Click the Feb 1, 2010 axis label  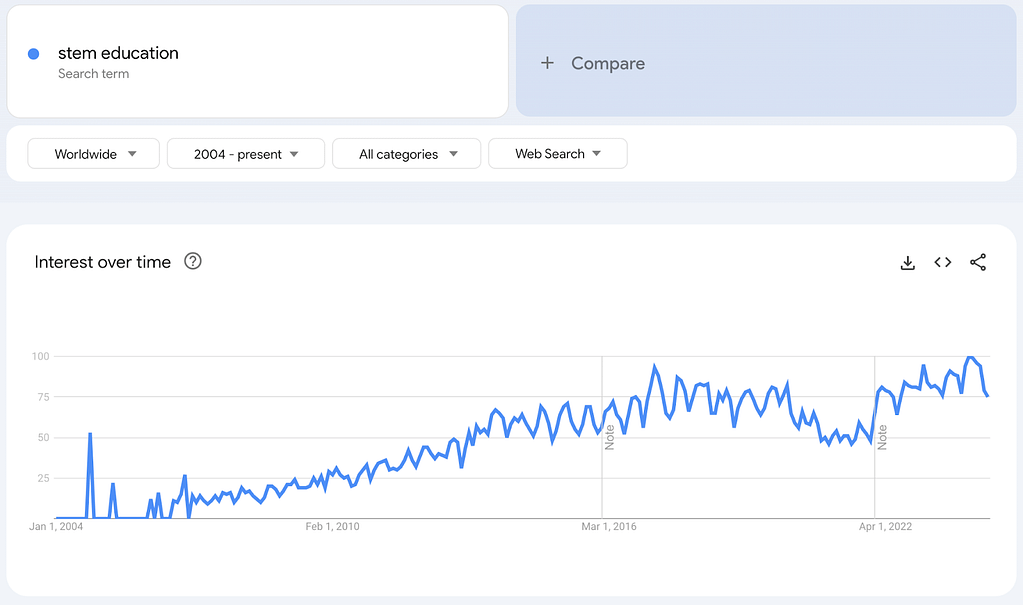coord(331,526)
